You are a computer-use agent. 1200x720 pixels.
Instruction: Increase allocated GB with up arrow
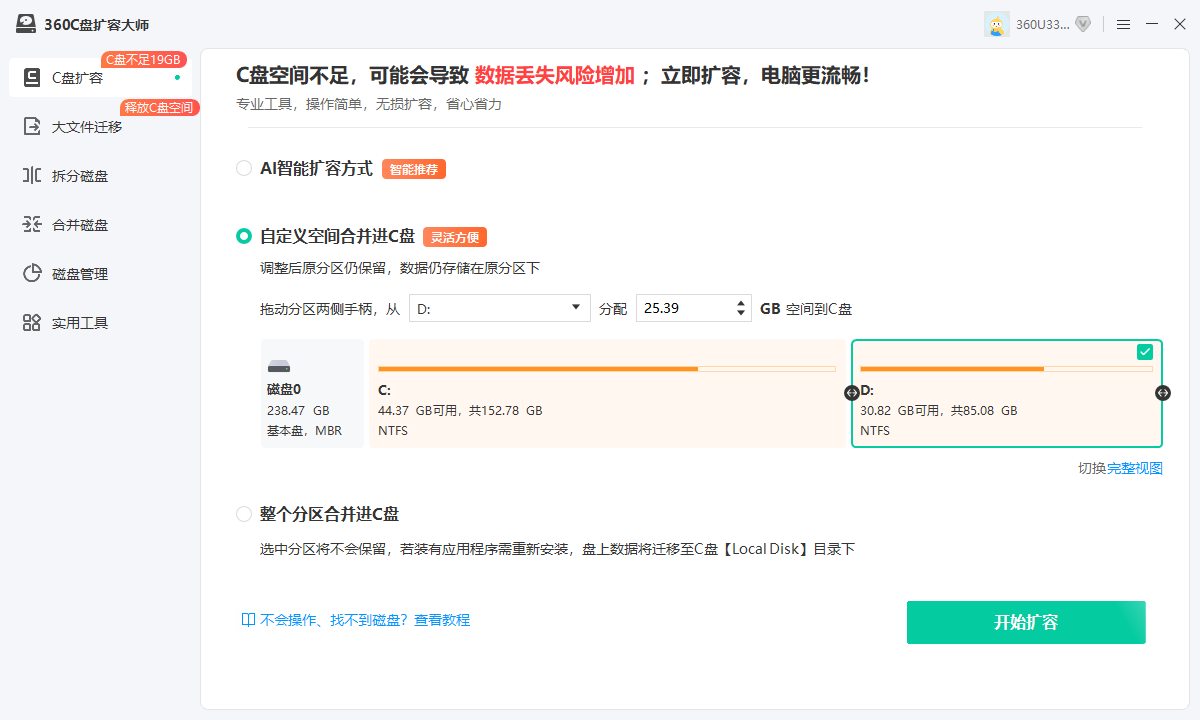741,302
